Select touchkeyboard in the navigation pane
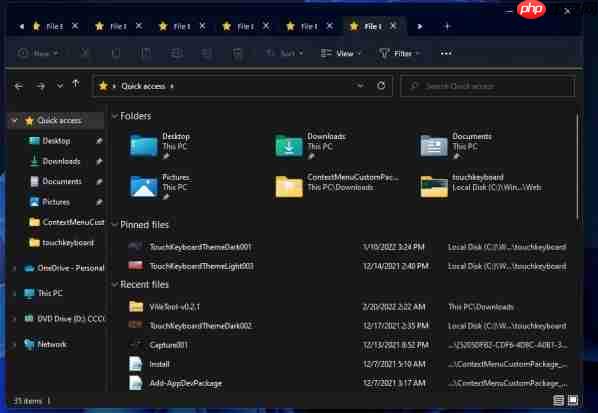Viewport: 598px width, 413px height. pos(62,243)
